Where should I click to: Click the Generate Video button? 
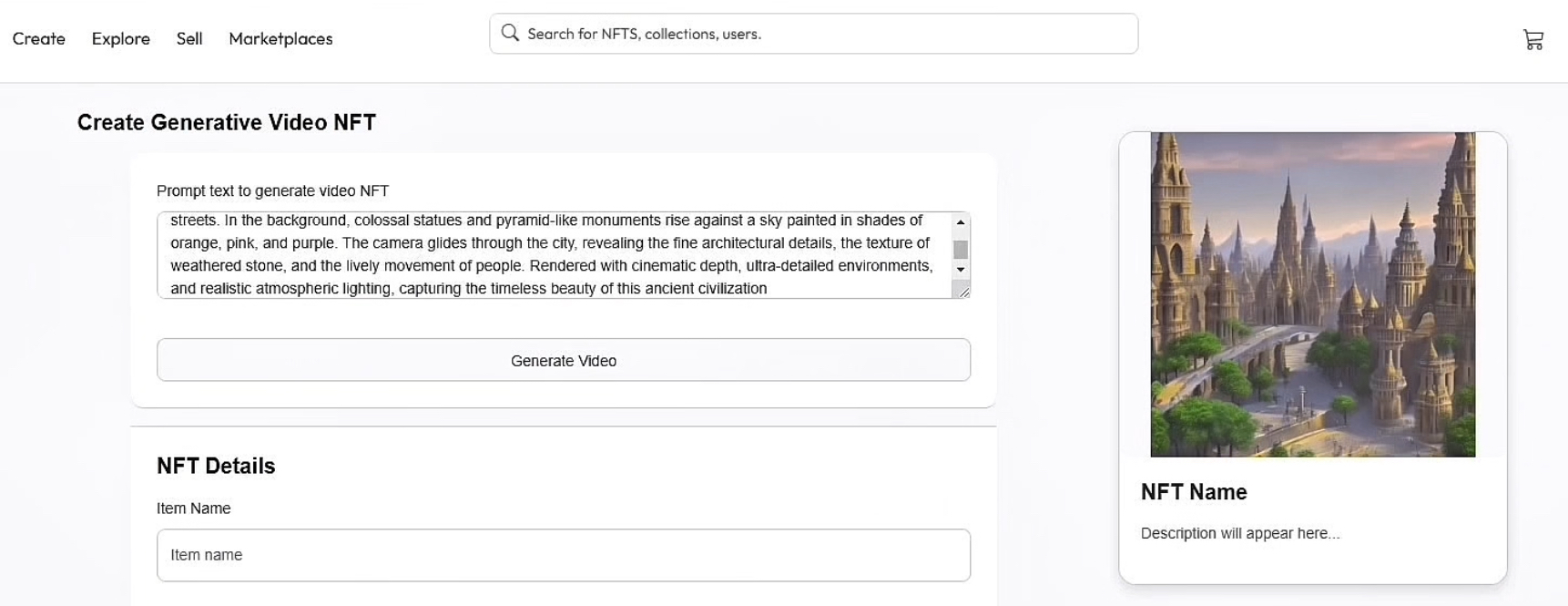pyautogui.click(x=564, y=360)
